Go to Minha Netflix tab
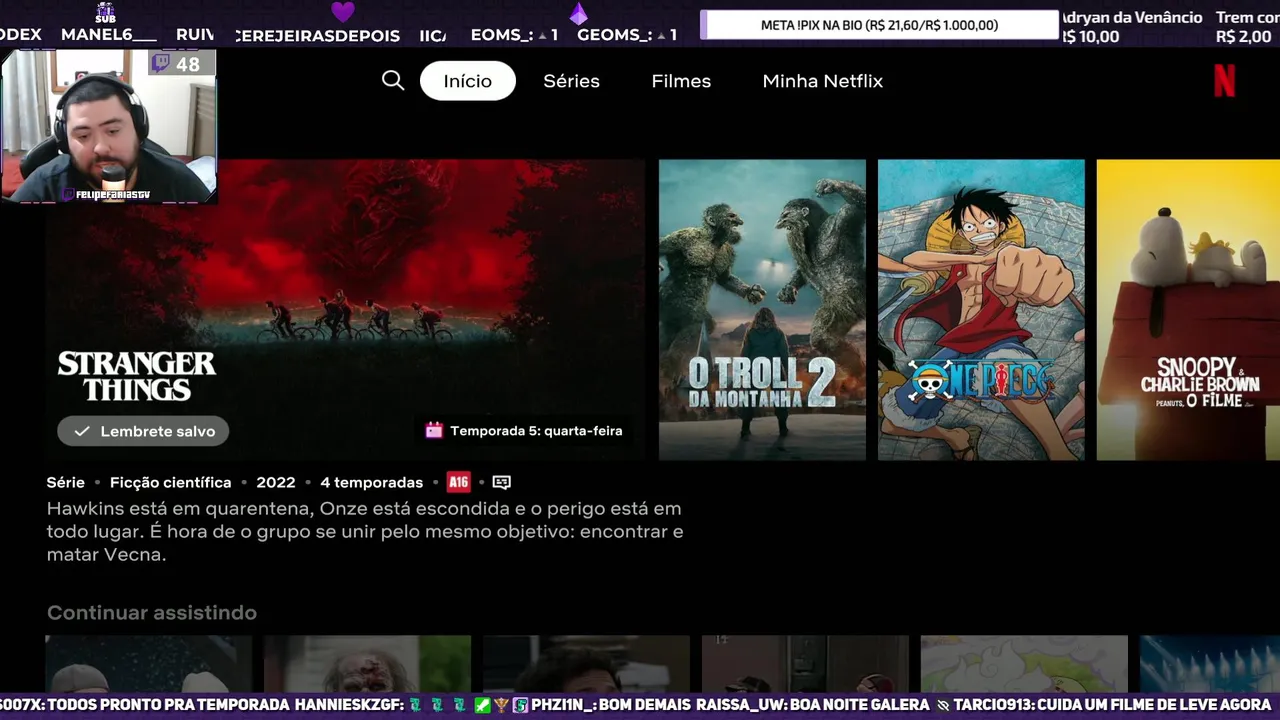This screenshot has height=720, width=1280. tap(823, 81)
